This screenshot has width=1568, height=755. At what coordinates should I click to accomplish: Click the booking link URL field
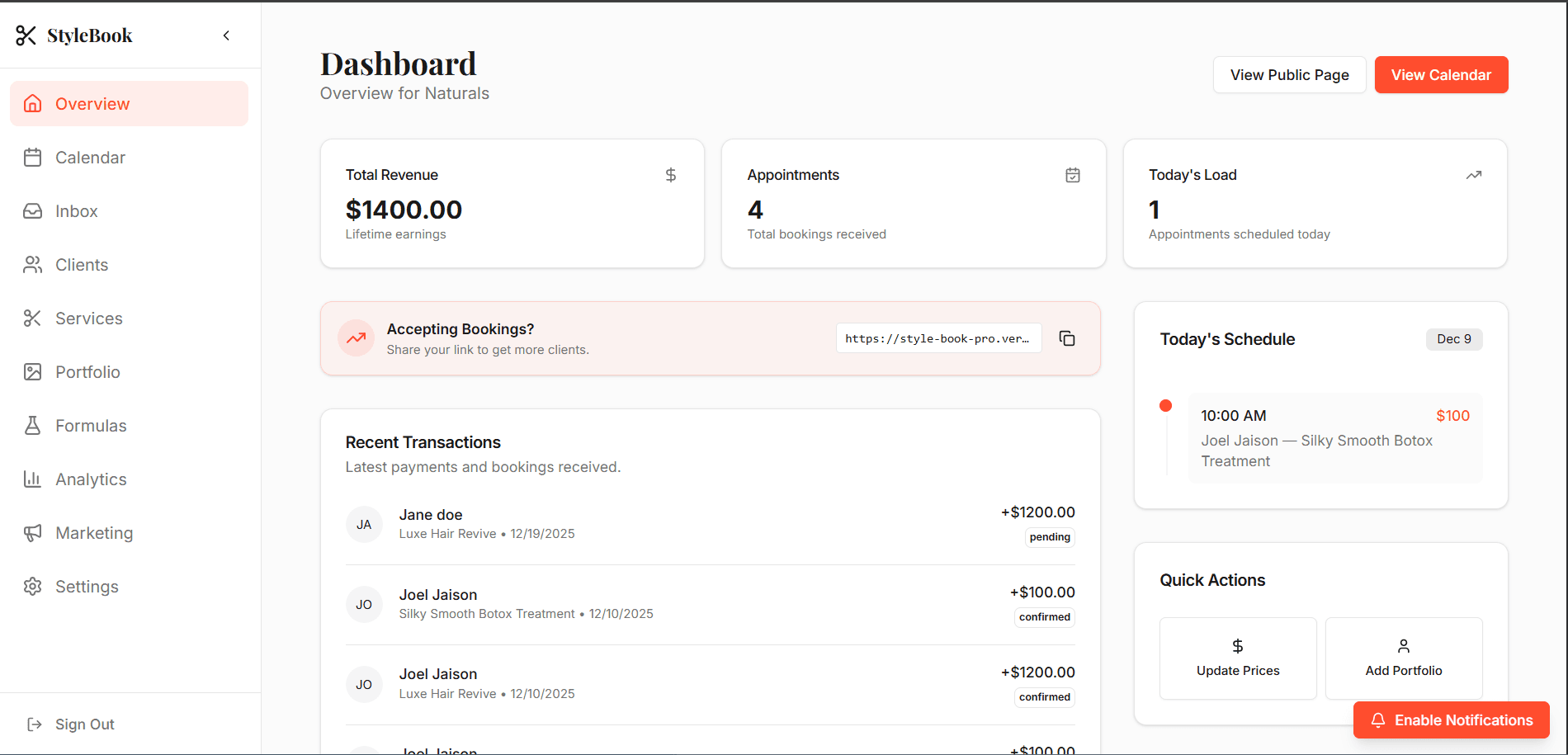pos(938,337)
